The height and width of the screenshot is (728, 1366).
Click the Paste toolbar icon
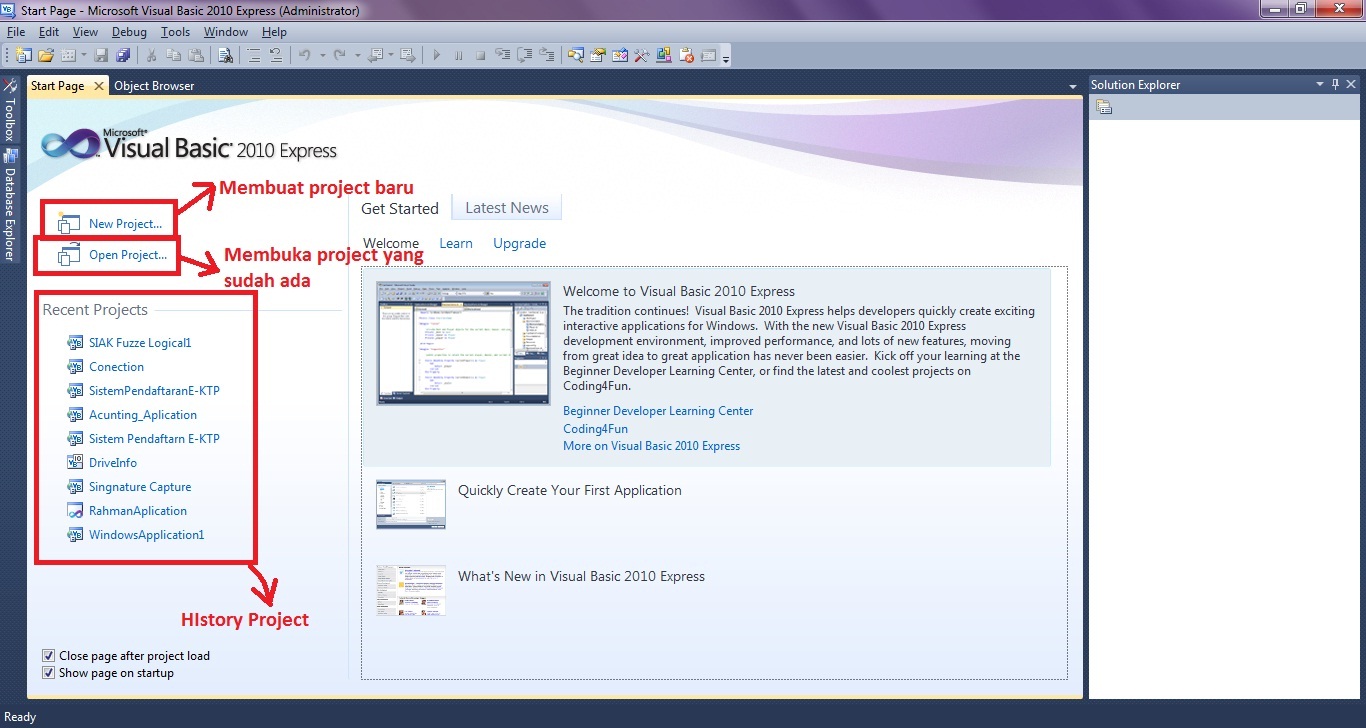tap(195, 55)
